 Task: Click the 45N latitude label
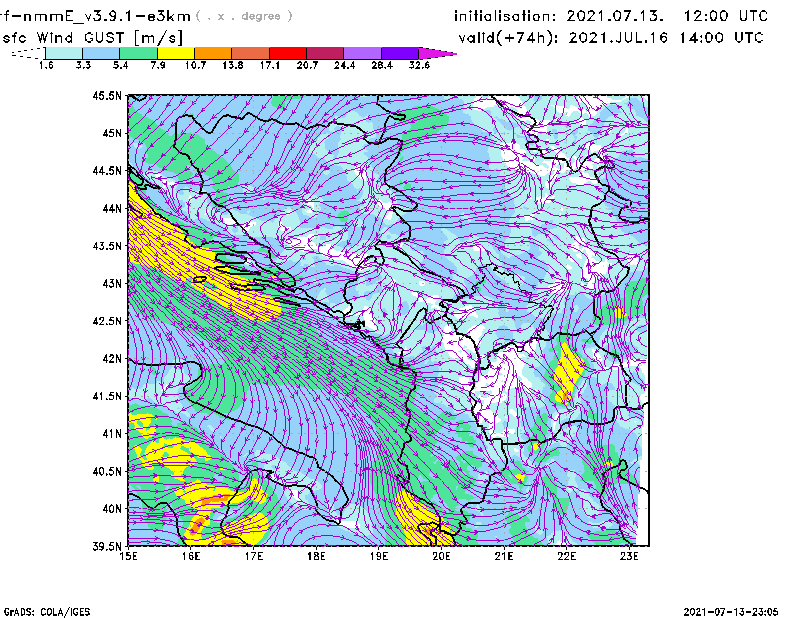(112, 133)
